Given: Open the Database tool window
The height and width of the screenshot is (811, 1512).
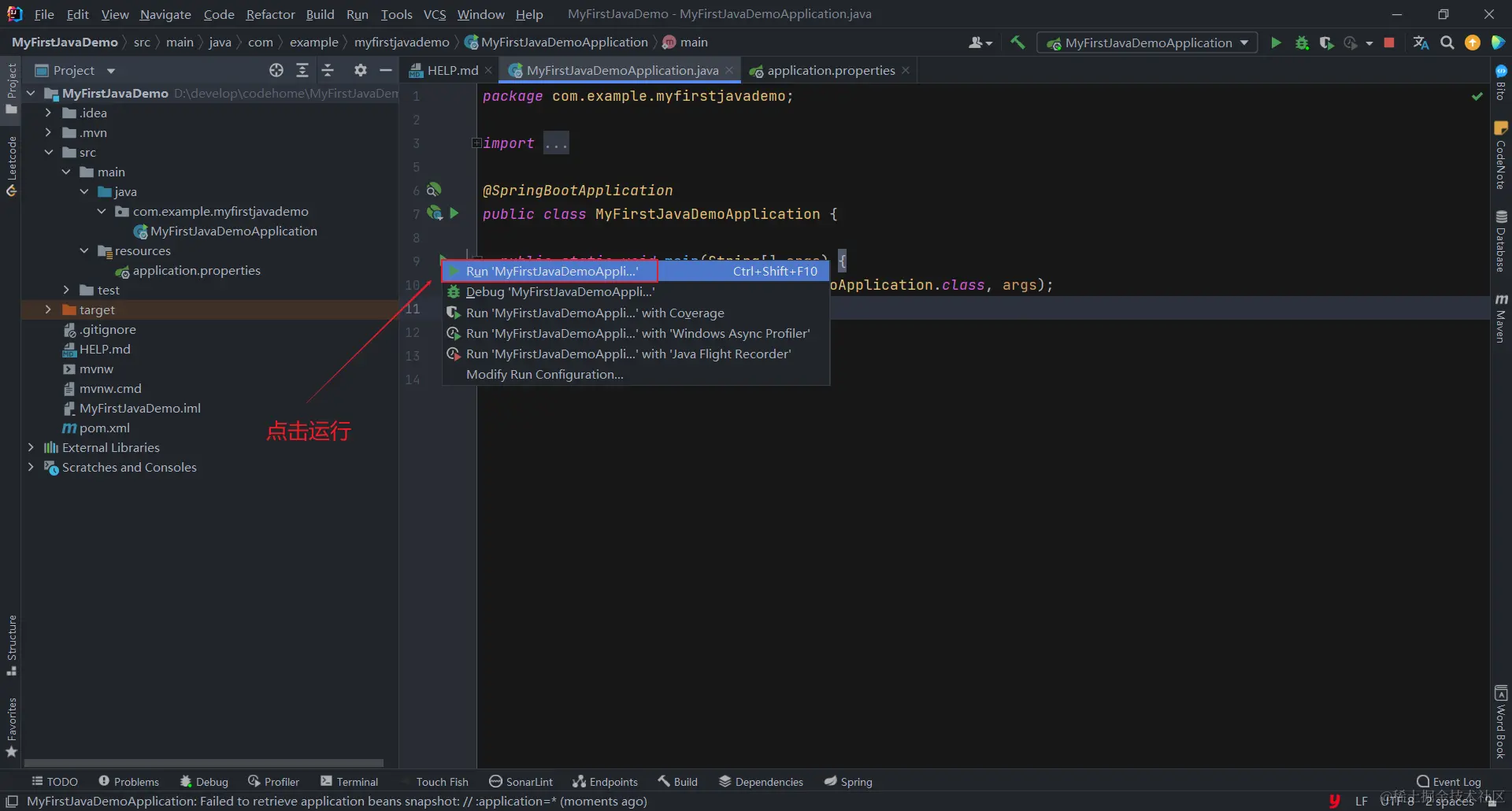Looking at the screenshot, I should 1501,241.
